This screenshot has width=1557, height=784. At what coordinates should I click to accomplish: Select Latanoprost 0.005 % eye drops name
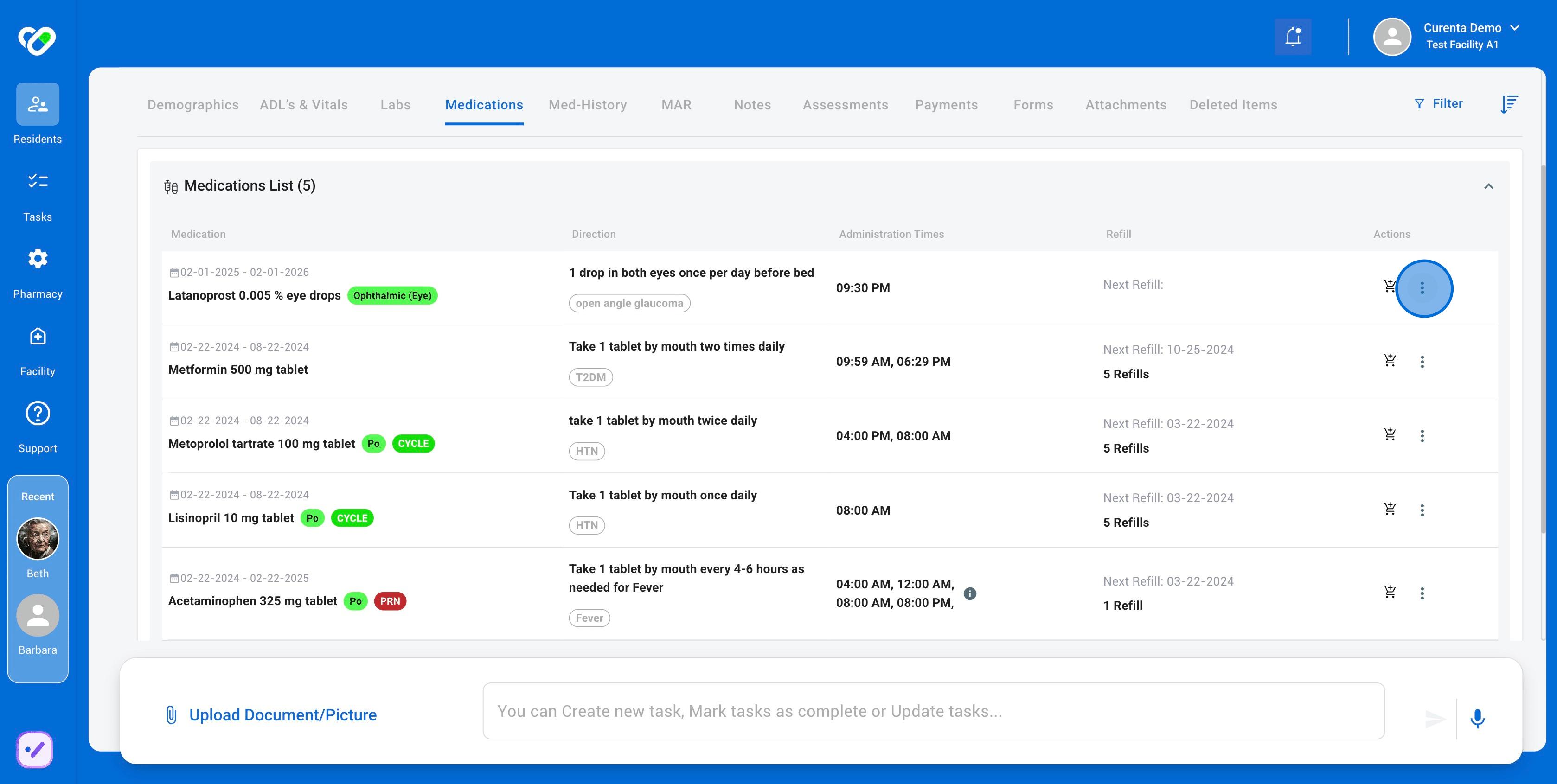point(255,296)
